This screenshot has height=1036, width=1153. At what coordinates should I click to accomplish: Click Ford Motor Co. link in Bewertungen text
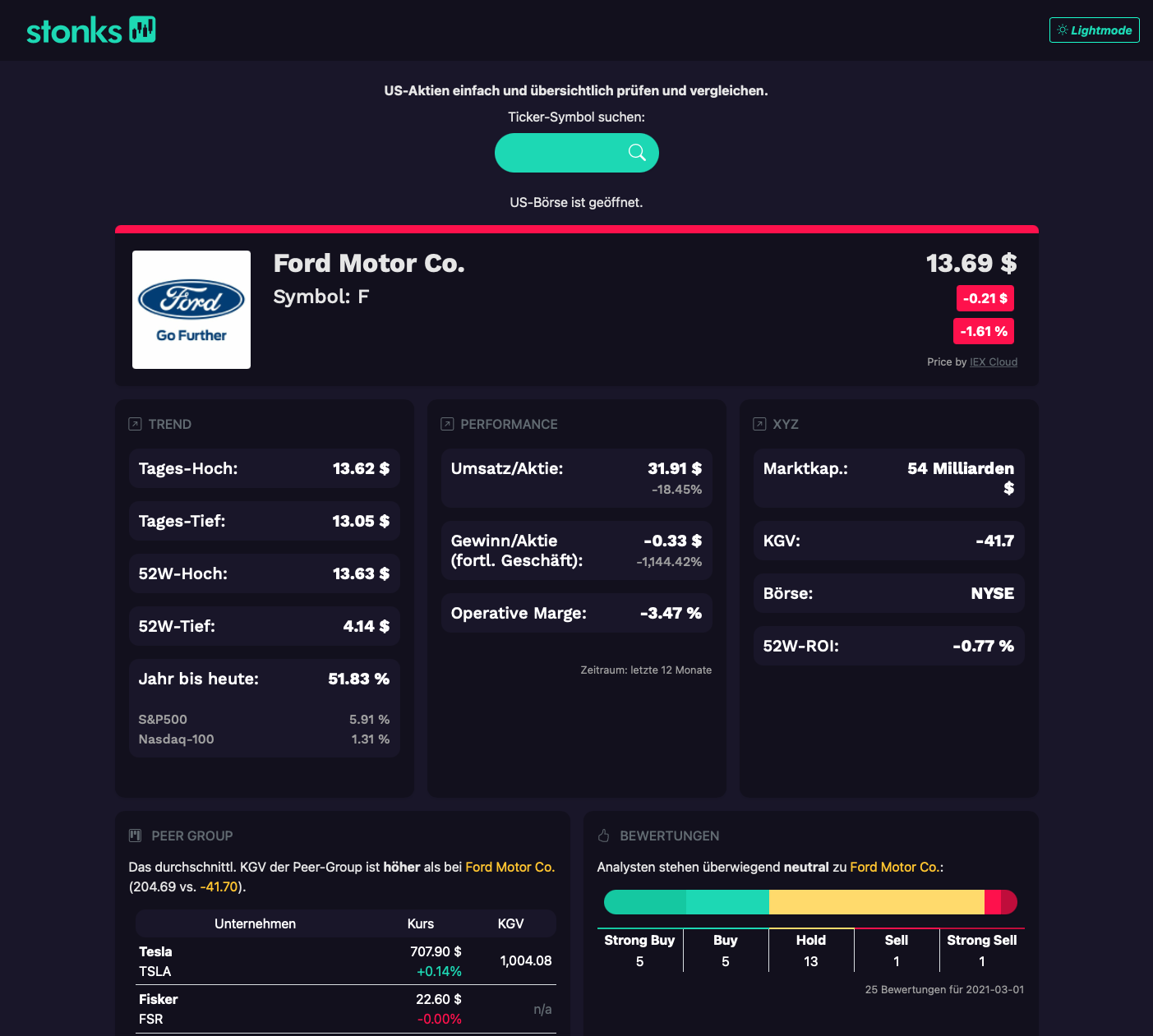tap(894, 867)
